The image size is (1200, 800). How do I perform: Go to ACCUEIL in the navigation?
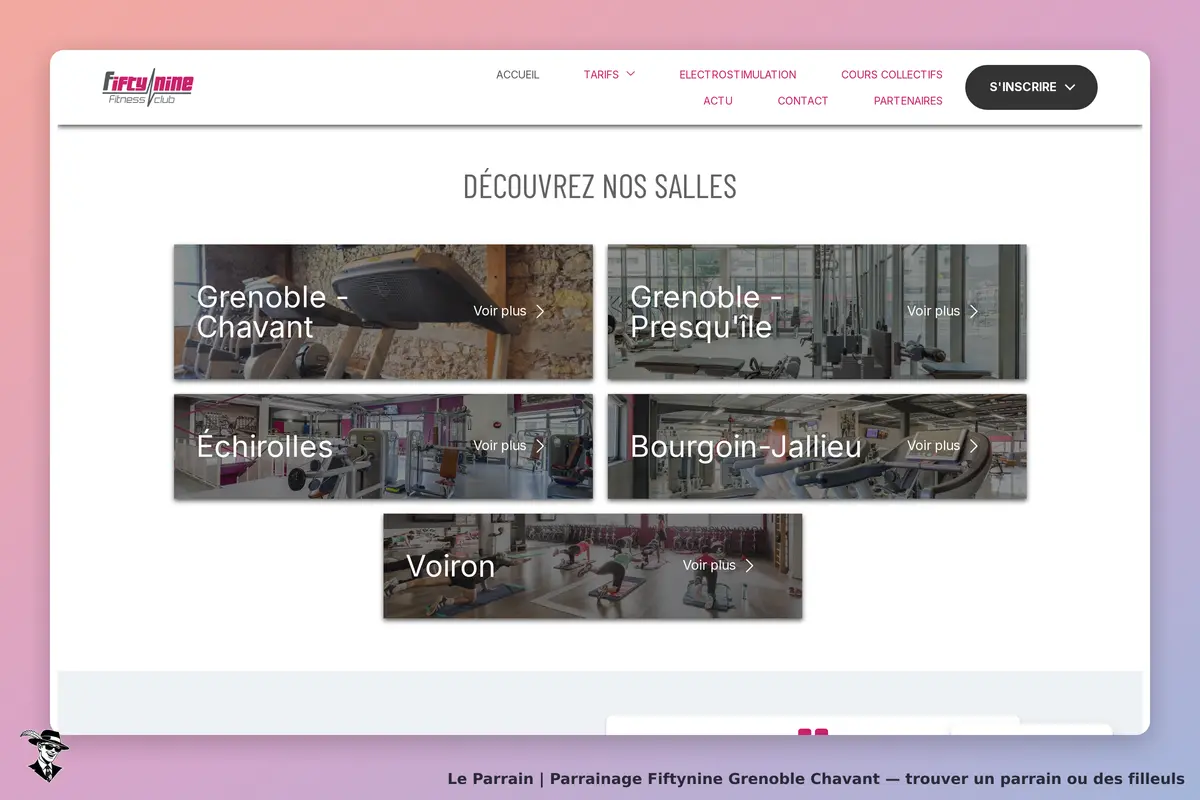[x=518, y=75]
